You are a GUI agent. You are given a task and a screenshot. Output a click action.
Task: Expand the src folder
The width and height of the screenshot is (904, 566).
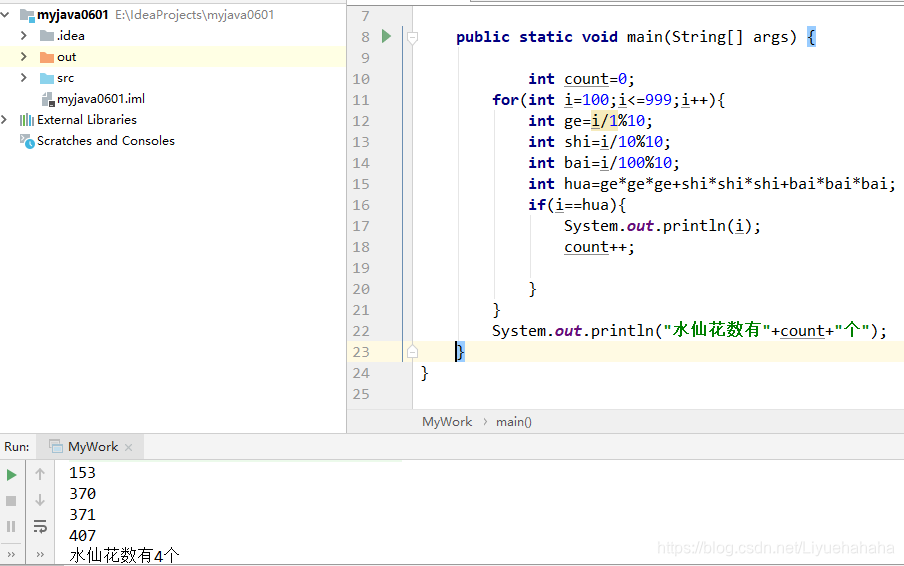[x=24, y=77]
